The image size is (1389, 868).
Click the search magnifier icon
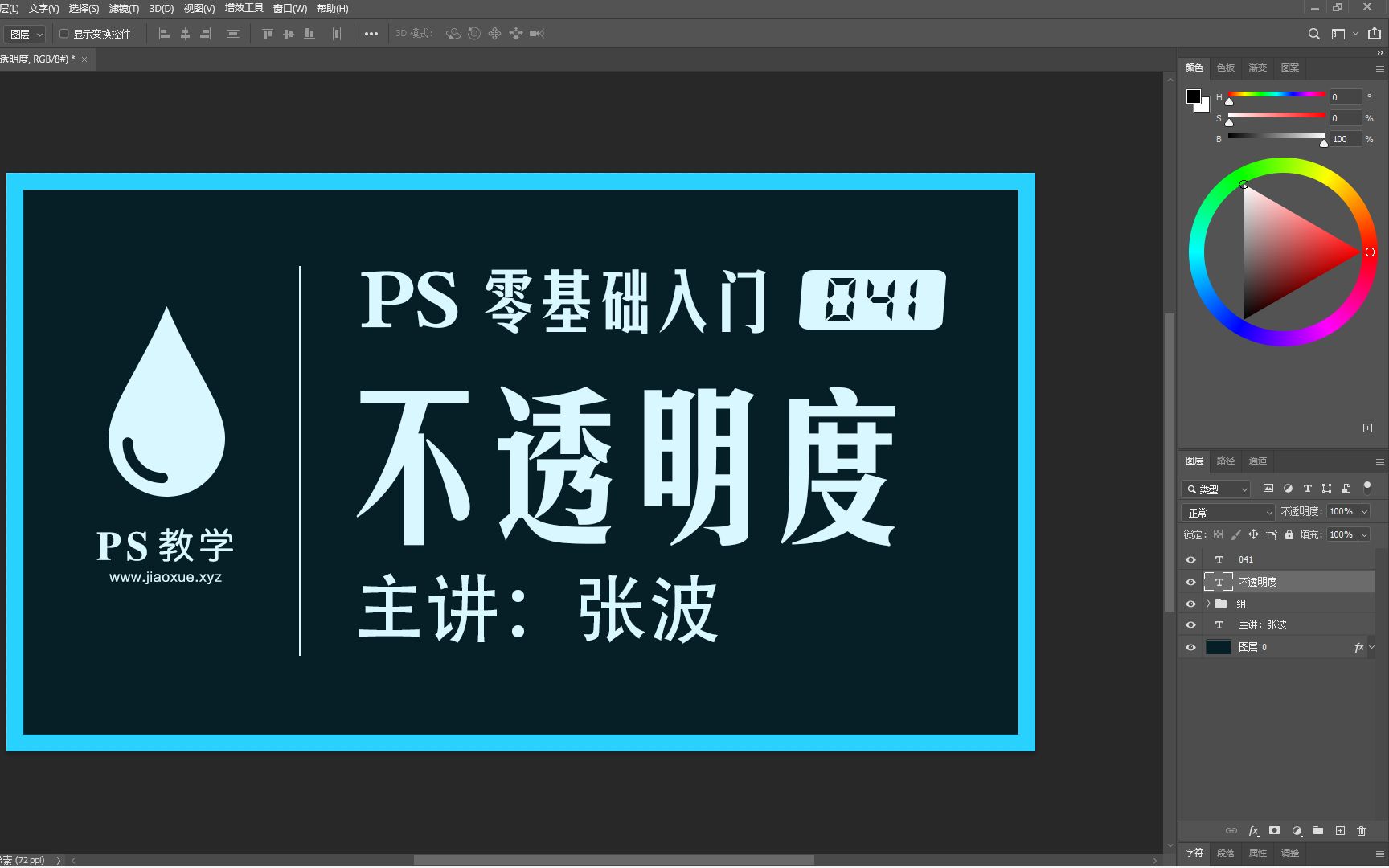[1313, 34]
